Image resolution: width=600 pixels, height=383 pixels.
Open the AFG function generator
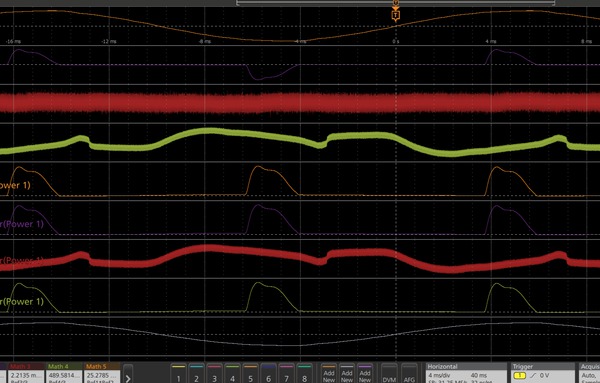409,373
